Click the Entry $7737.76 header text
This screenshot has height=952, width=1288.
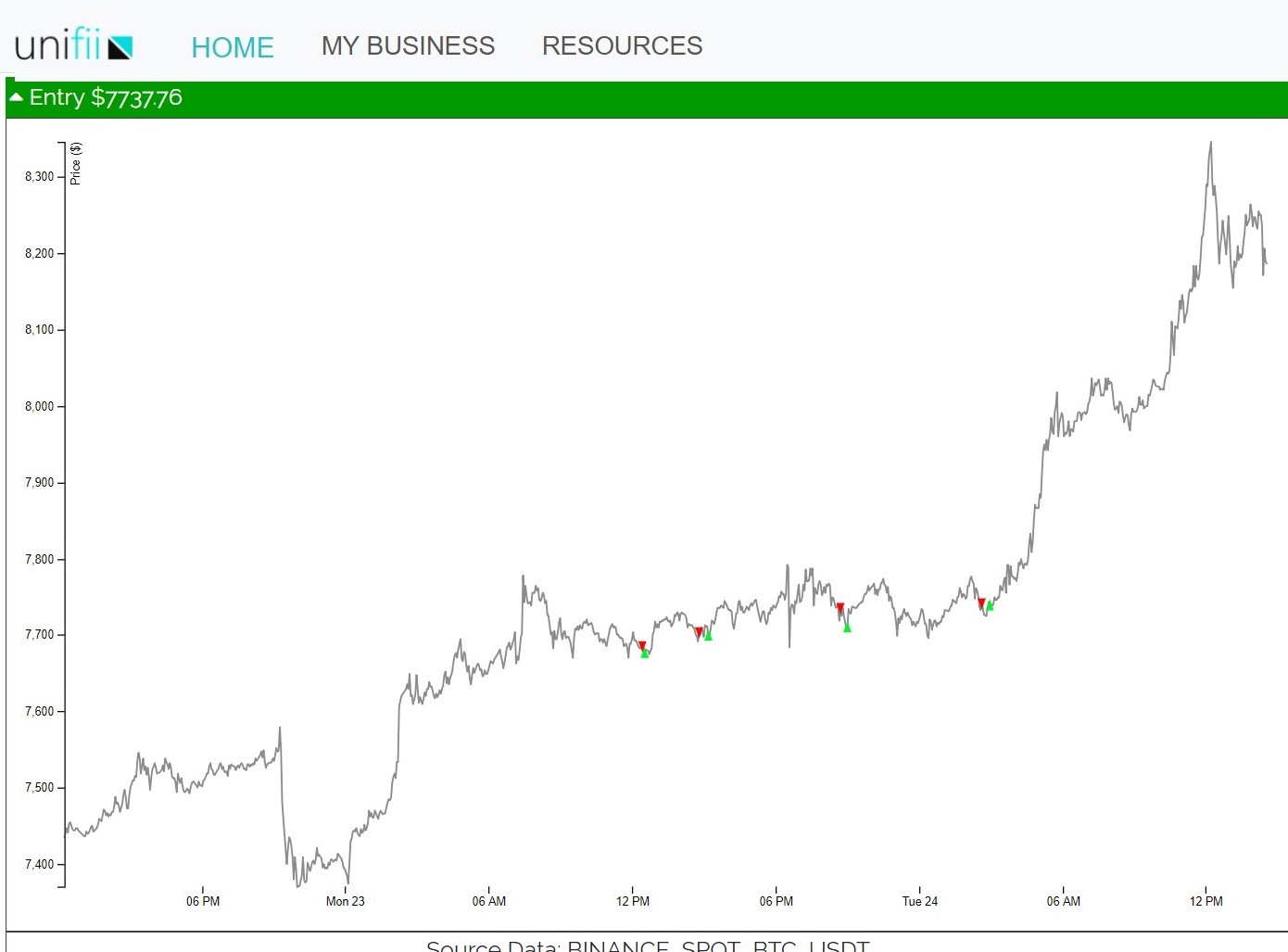(106, 98)
